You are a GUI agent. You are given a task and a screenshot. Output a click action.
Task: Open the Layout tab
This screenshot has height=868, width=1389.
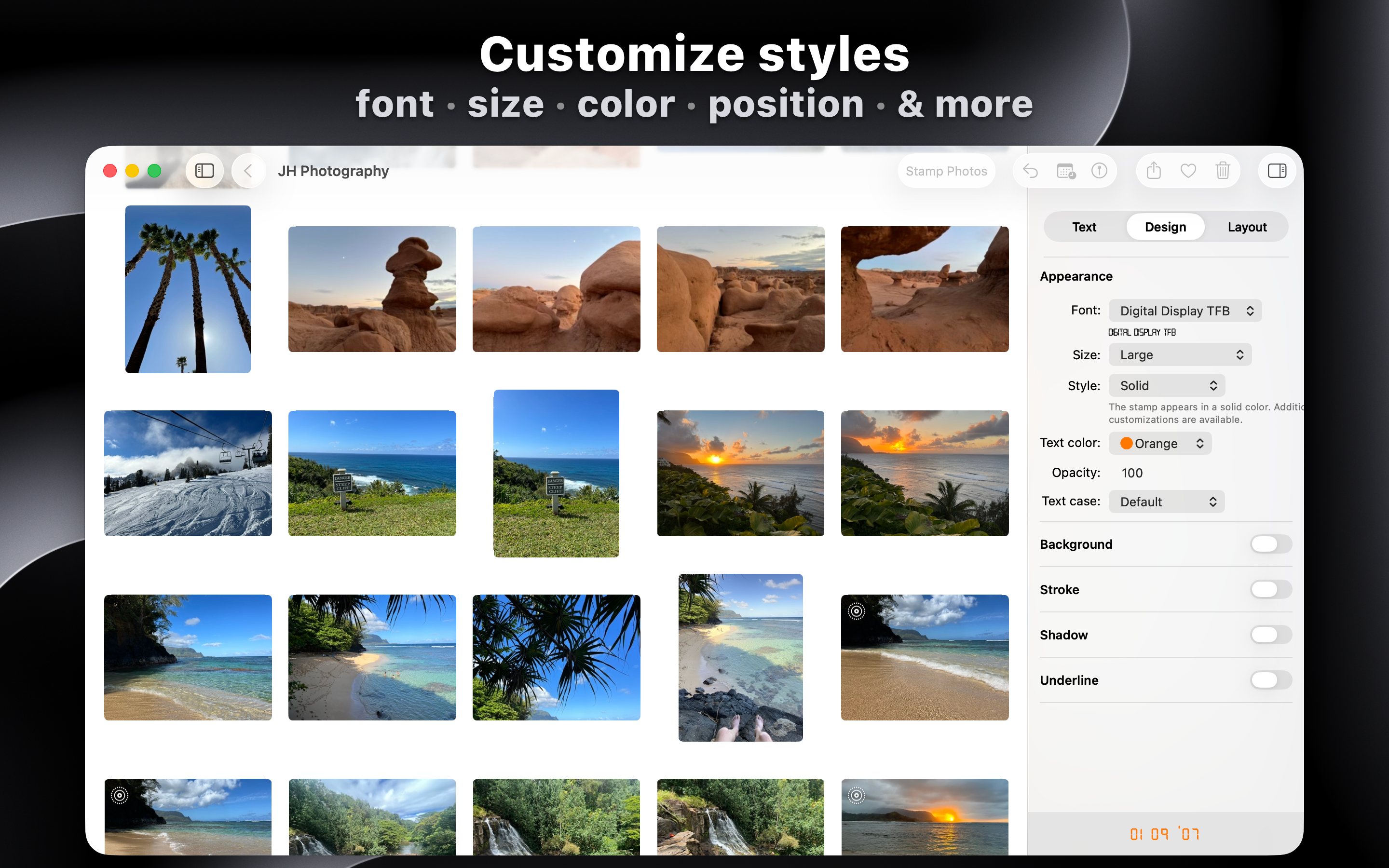(x=1247, y=227)
